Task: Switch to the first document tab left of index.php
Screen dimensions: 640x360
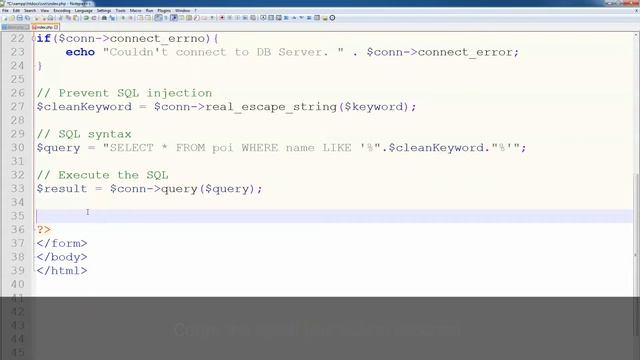Action: 15,27
